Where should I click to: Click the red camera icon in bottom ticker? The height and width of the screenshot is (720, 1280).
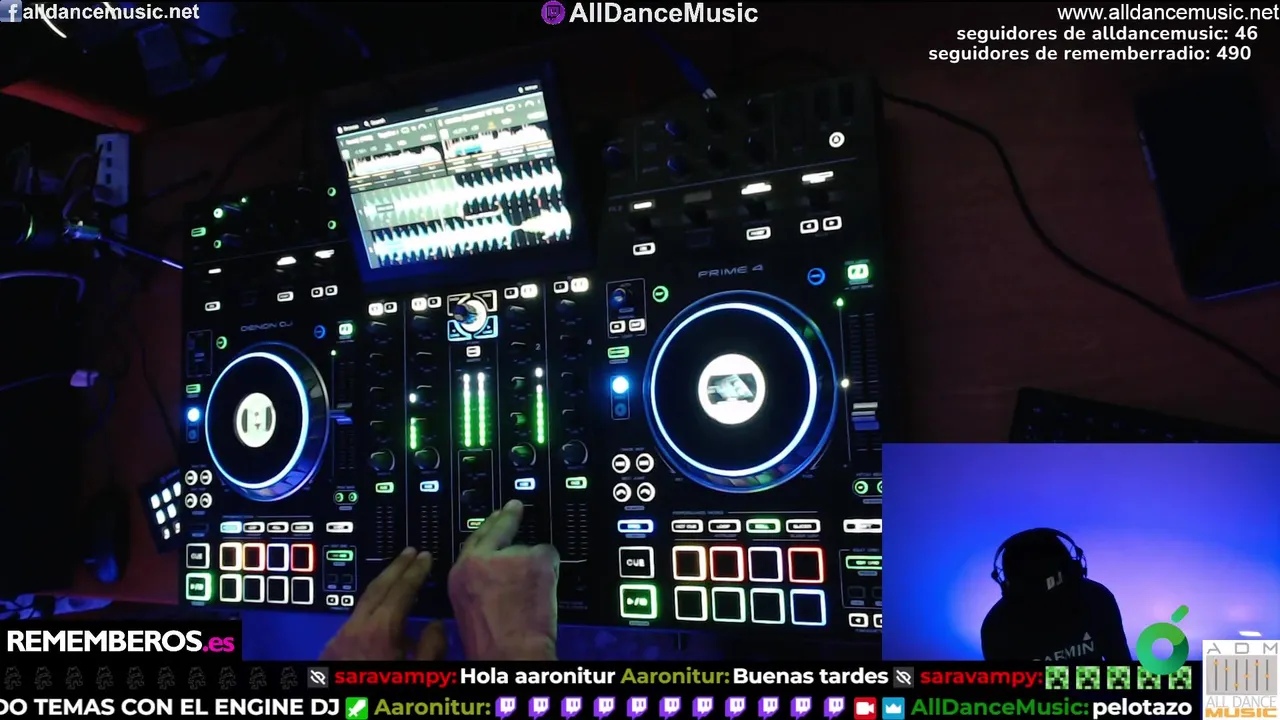tap(865, 707)
